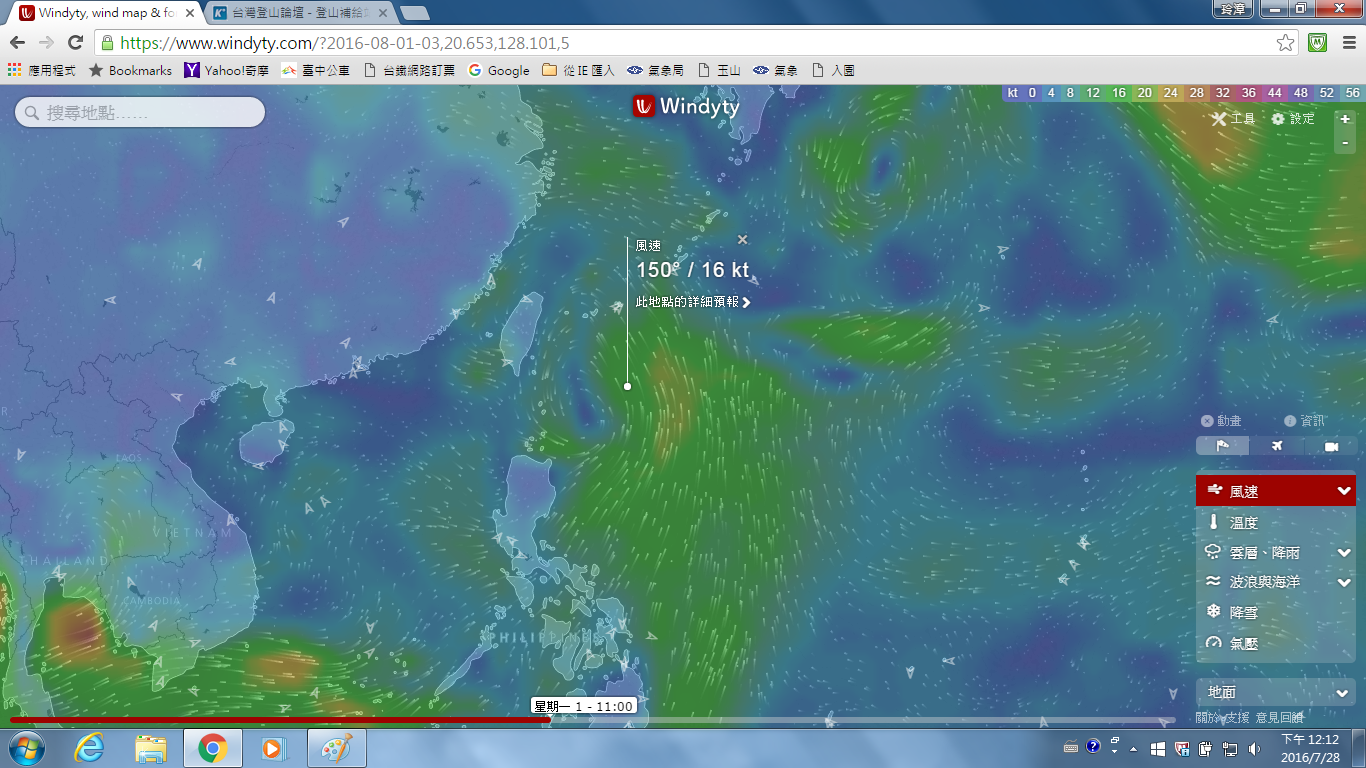
Task: Open the 設定 (settings) gear
Action: click(1293, 119)
